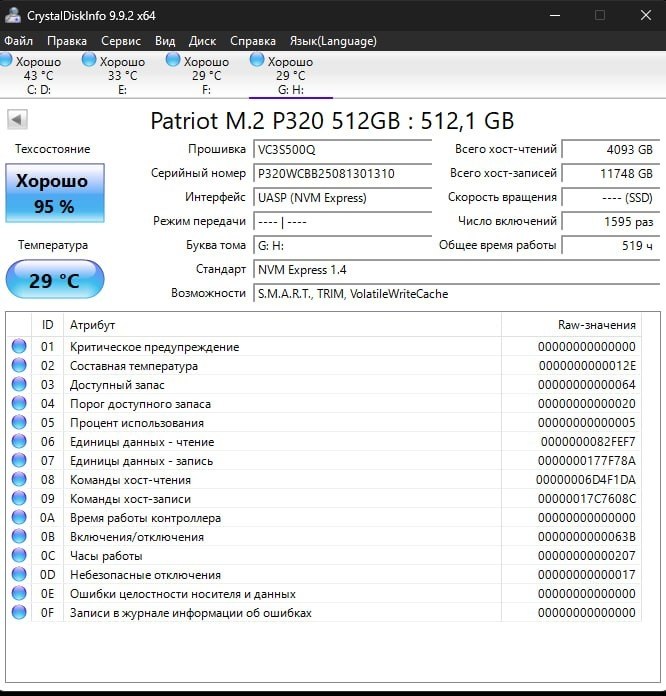
Task: Switch to the C: D: disk tab
Action: [x=38, y=75]
